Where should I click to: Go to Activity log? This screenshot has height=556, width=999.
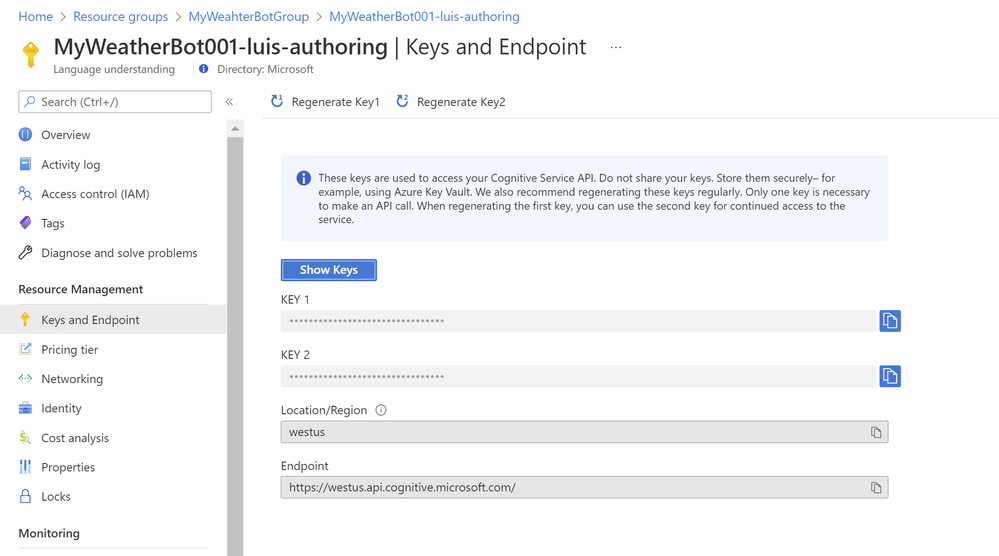(70, 165)
